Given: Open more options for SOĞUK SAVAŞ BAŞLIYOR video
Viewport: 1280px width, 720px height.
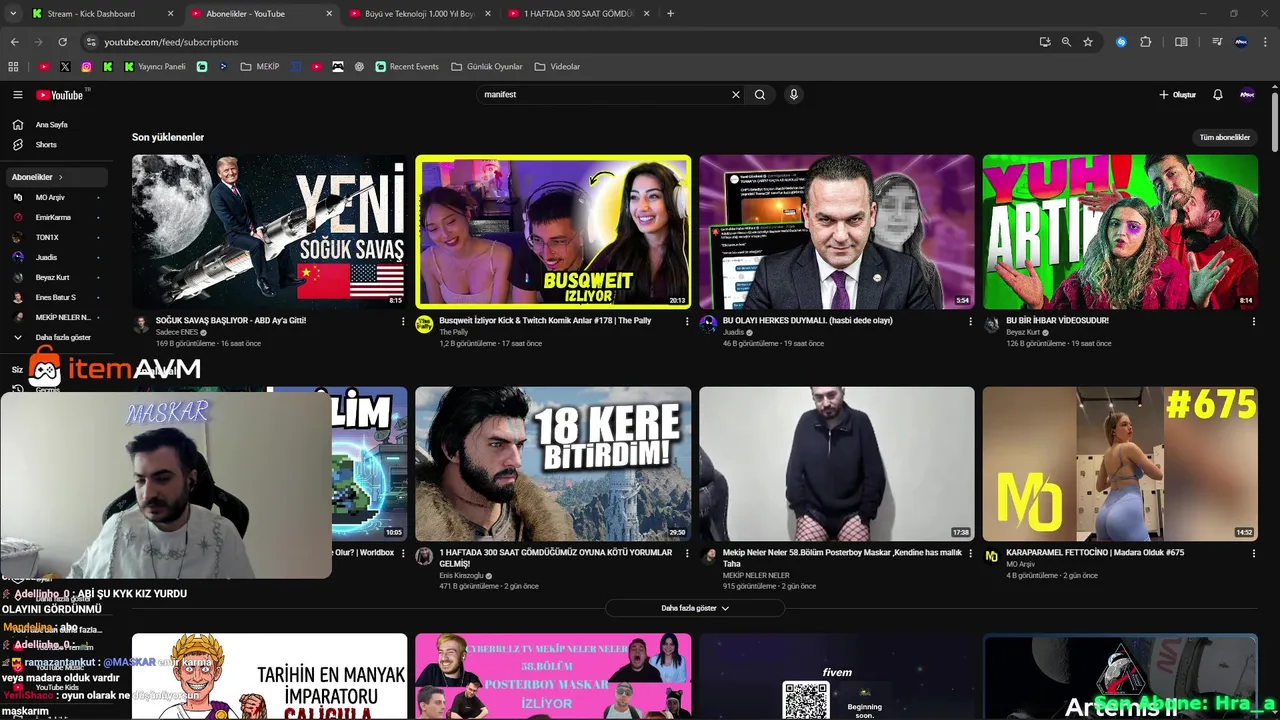Looking at the screenshot, I should click(x=403, y=322).
